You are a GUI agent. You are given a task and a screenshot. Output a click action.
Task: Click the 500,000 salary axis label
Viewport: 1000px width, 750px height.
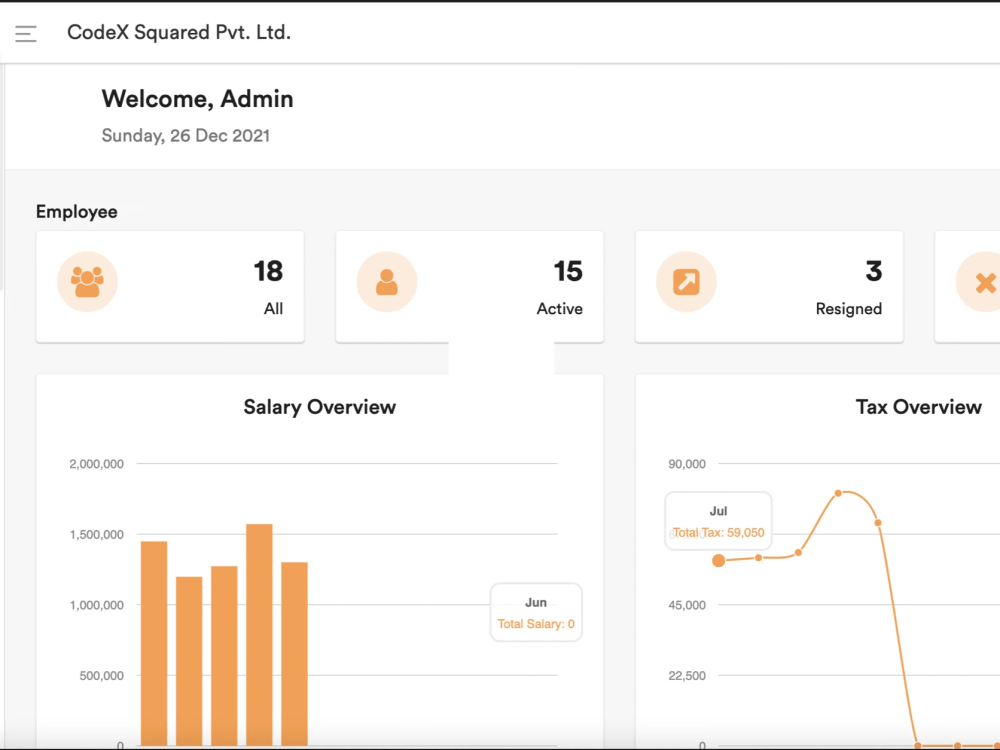pos(101,676)
